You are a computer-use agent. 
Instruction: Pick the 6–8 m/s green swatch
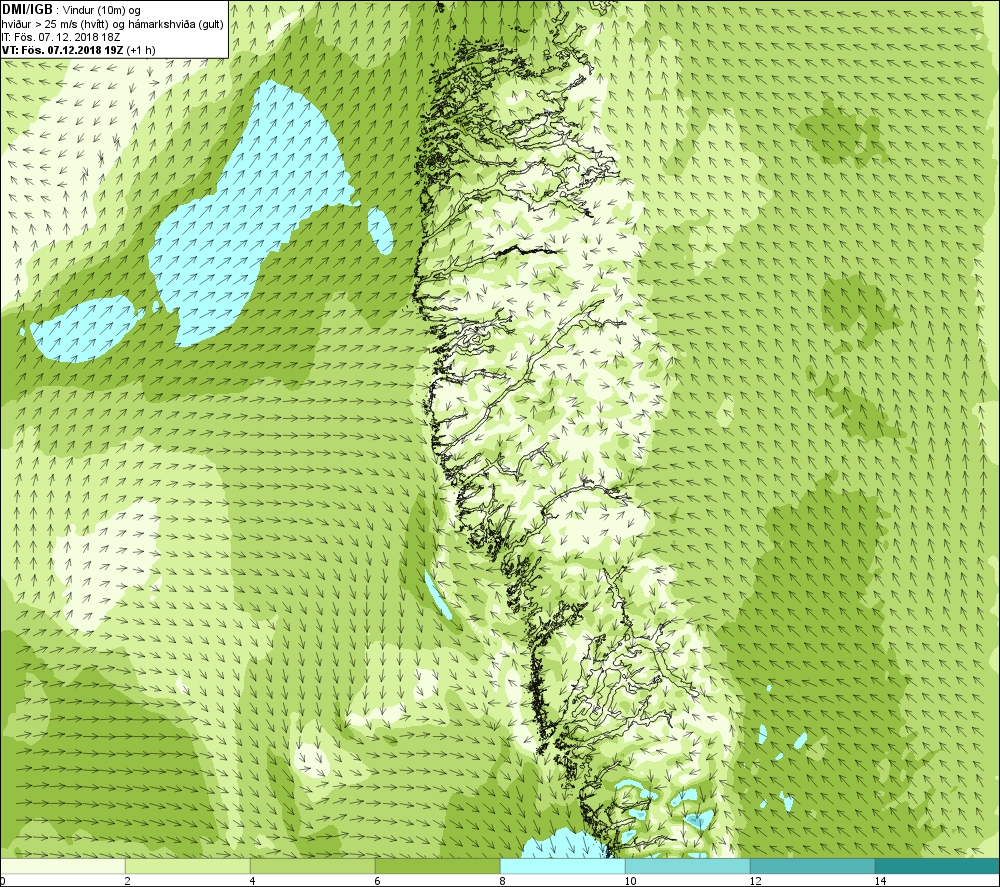click(x=438, y=866)
